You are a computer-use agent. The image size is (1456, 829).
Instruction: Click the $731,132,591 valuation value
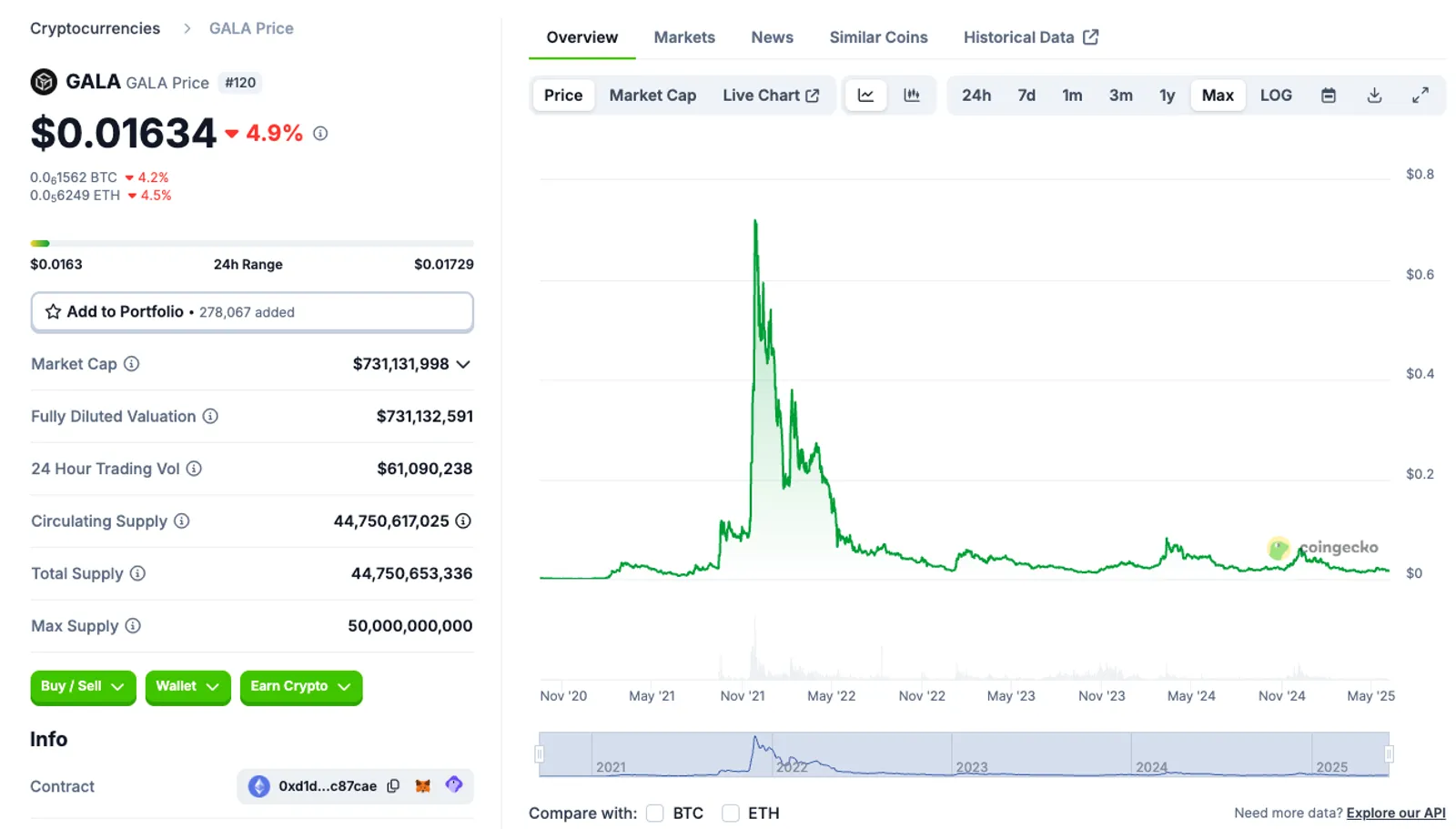(x=425, y=417)
